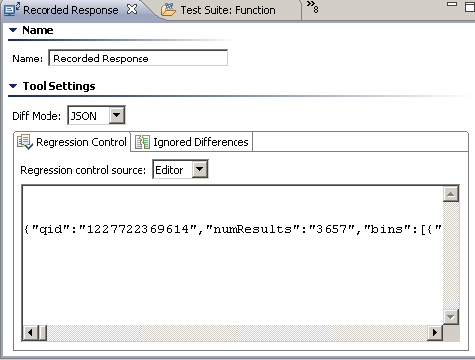
Task: Collapse the Name section
Action: 13,30
